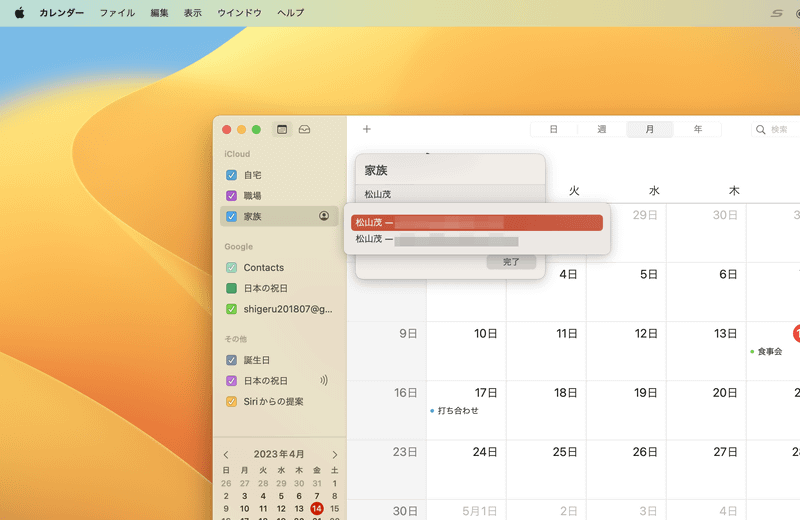Image resolution: width=800 pixels, height=520 pixels.
Task: Select today 14 in mini calendar
Action: point(317,508)
